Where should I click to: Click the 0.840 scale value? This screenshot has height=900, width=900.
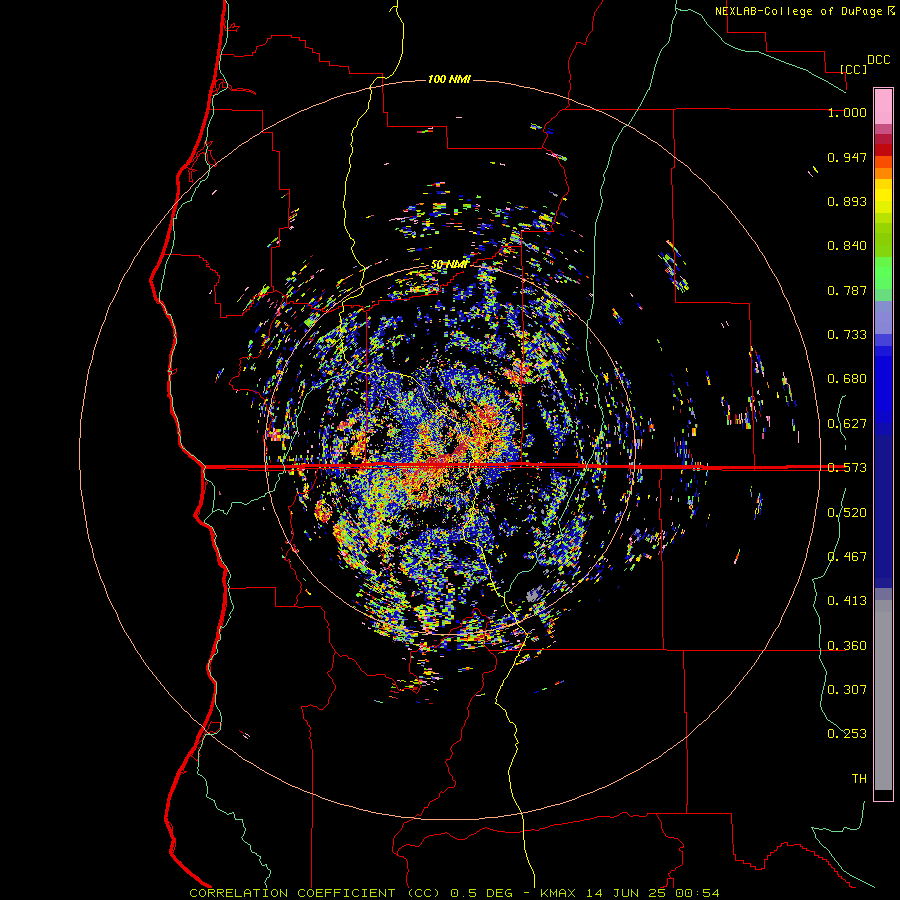(847, 246)
